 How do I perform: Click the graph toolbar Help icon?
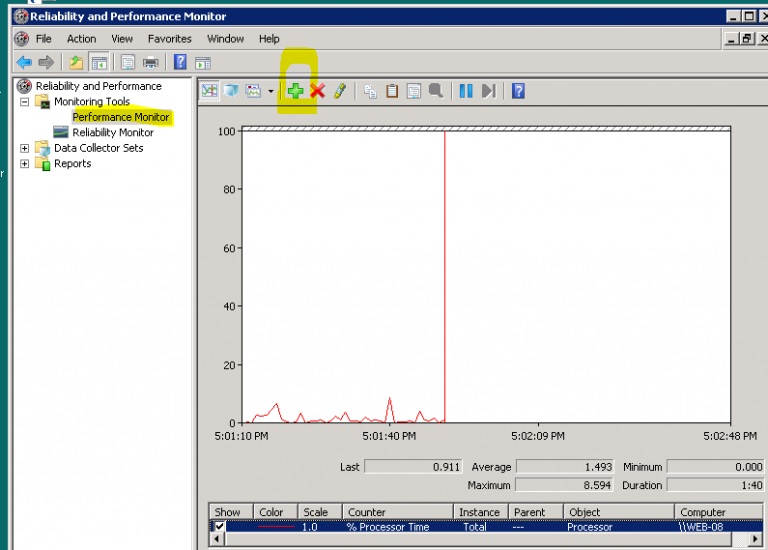518,91
